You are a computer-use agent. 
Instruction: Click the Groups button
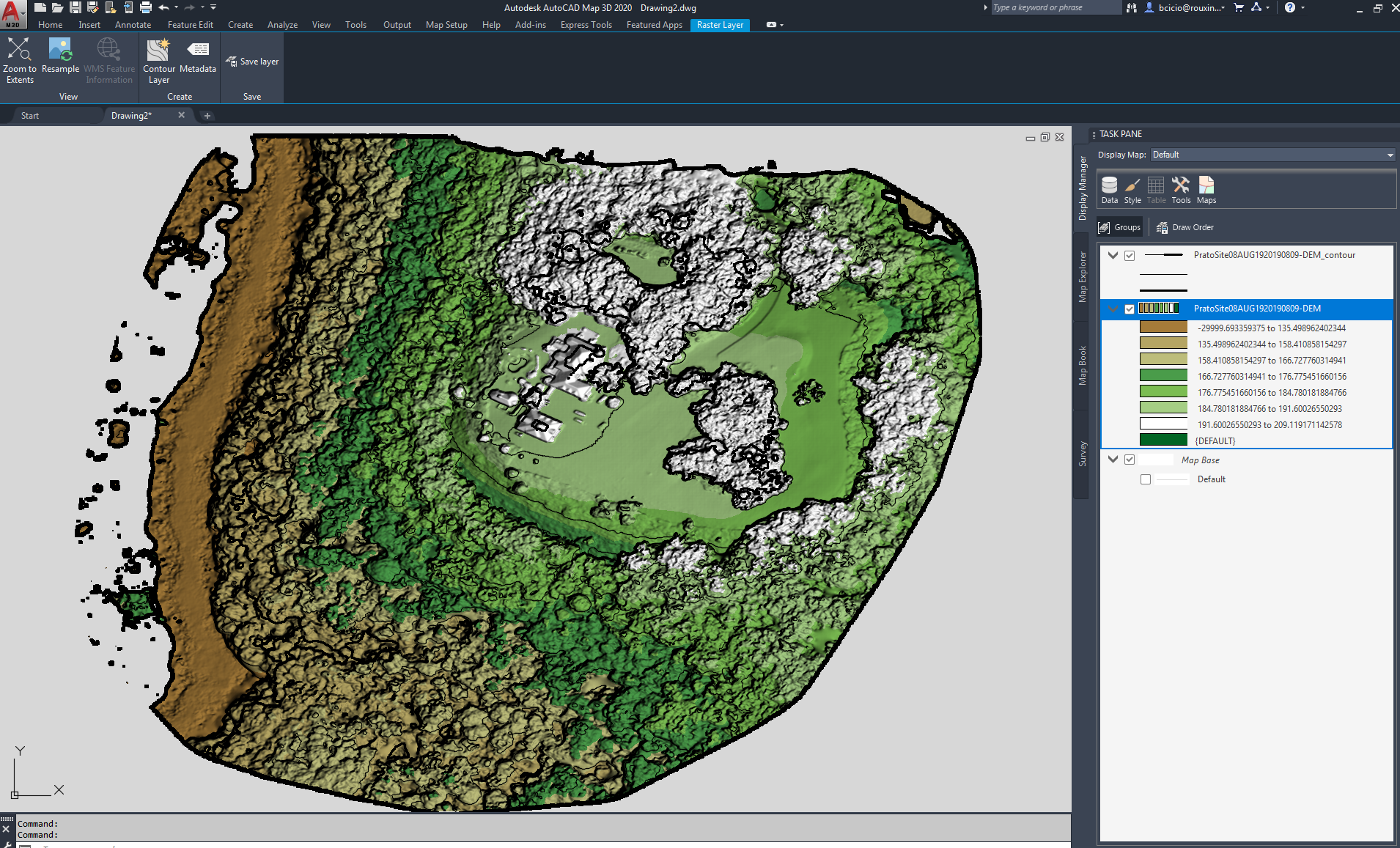[x=1119, y=226]
